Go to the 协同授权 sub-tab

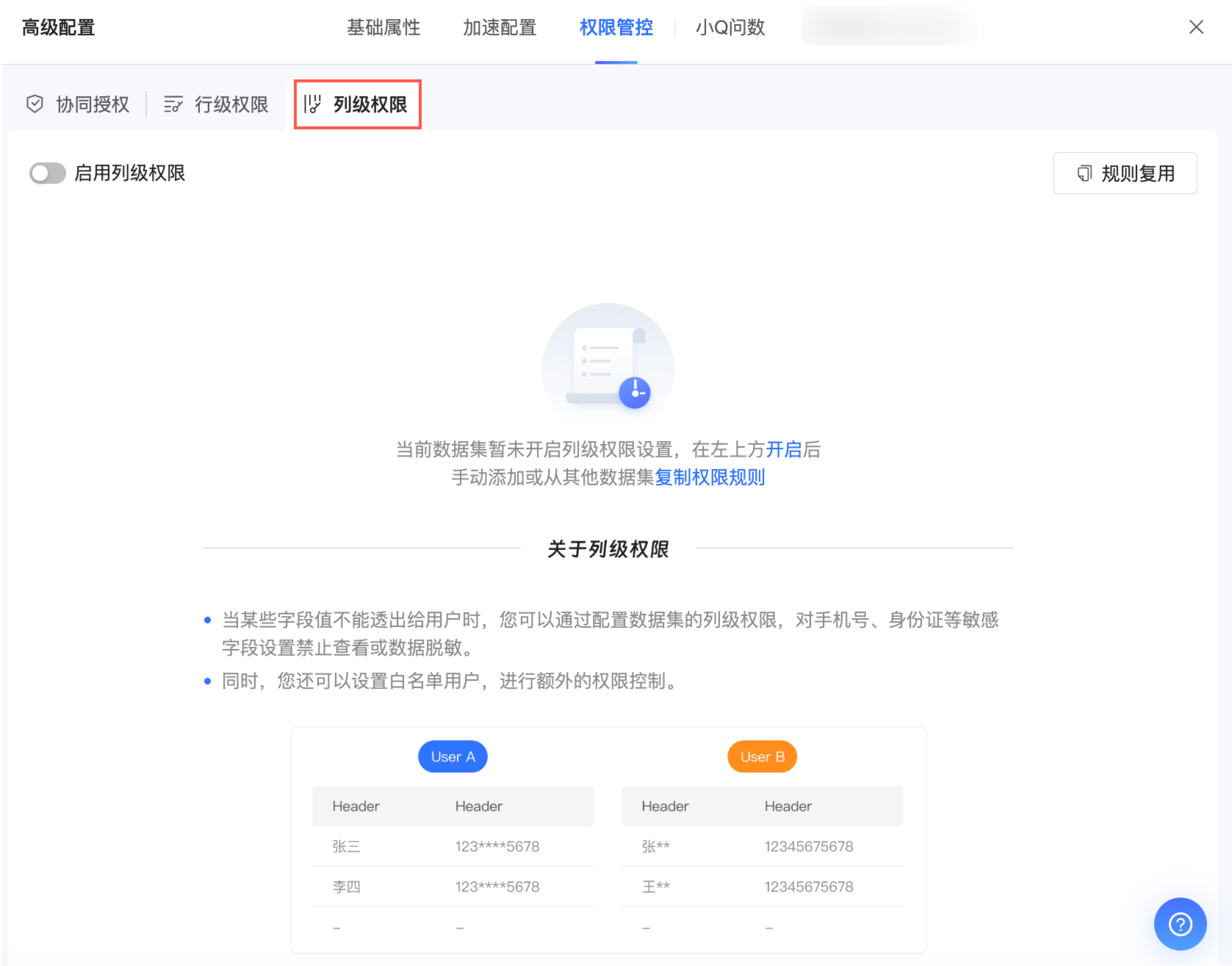78,104
